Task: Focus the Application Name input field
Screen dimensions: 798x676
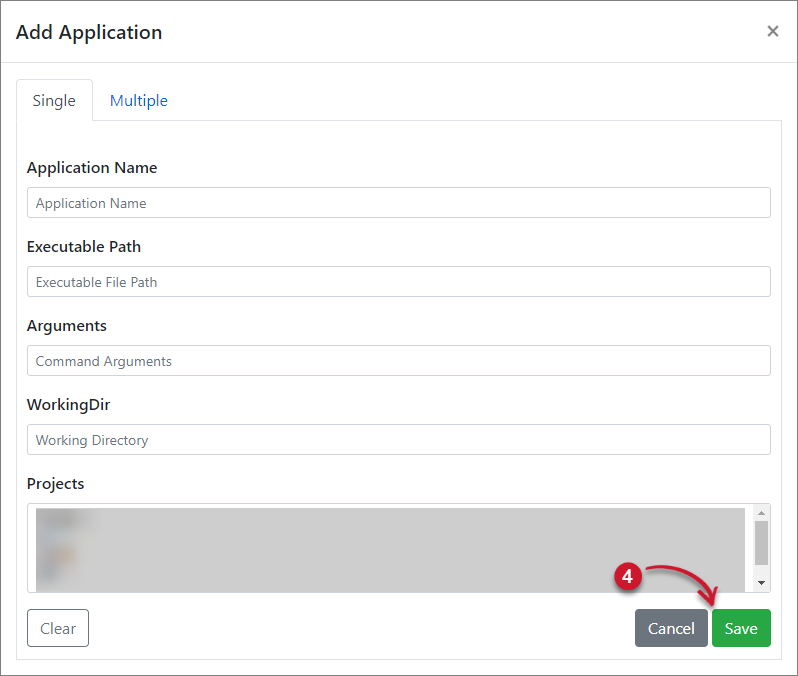Action: click(x=398, y=203)
